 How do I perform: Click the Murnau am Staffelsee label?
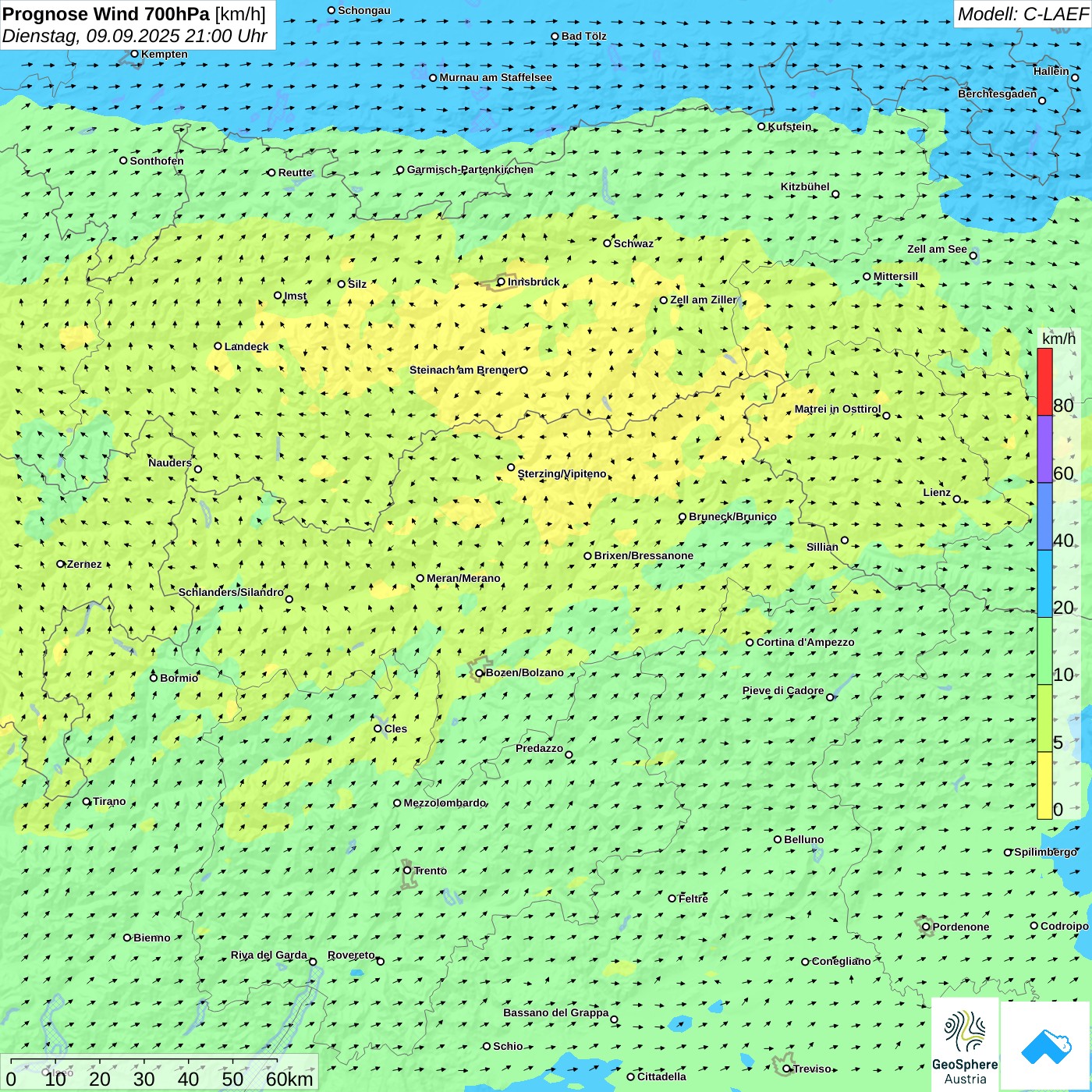496,77
